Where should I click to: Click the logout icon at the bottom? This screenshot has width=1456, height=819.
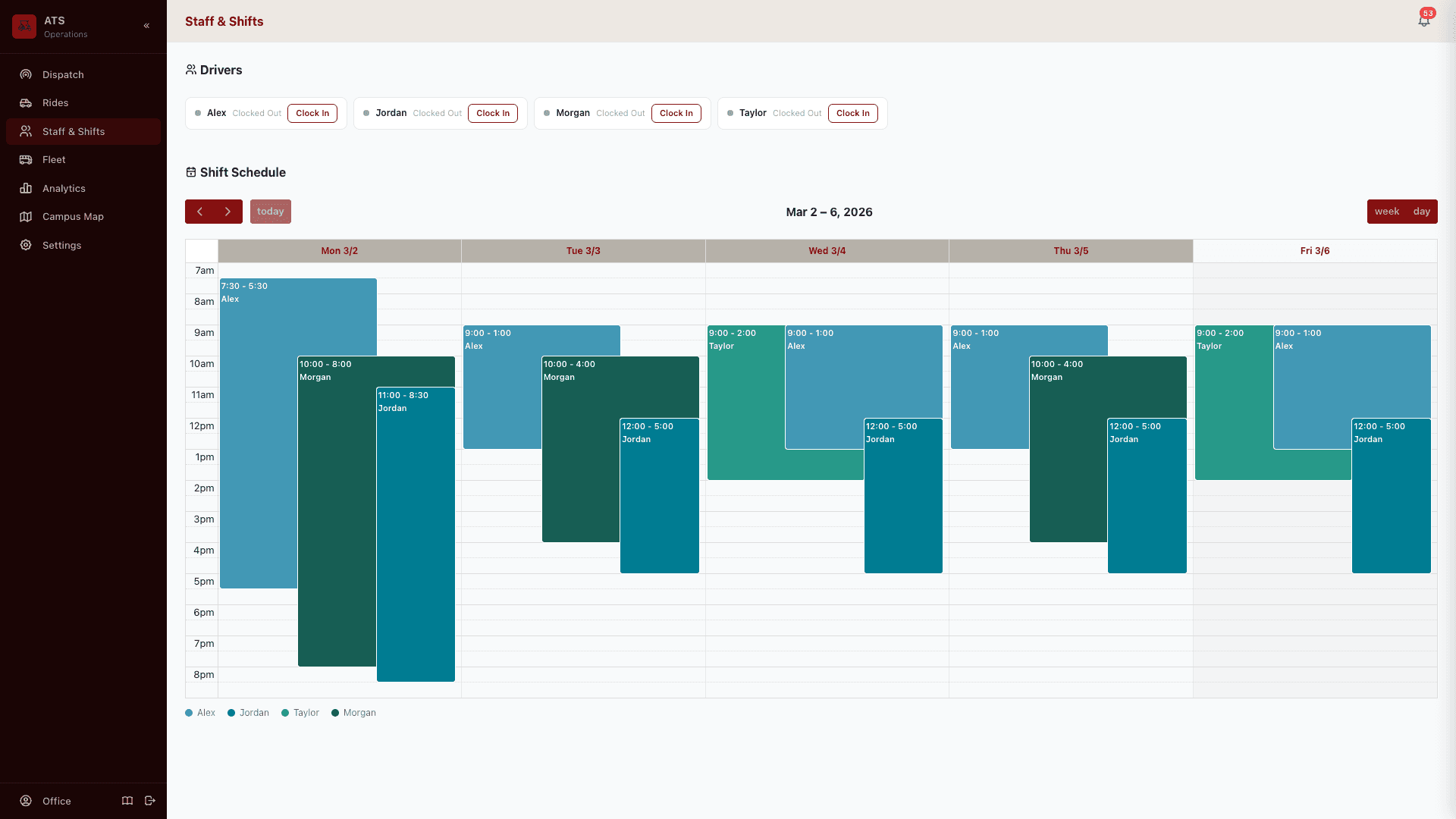point(149,801)
